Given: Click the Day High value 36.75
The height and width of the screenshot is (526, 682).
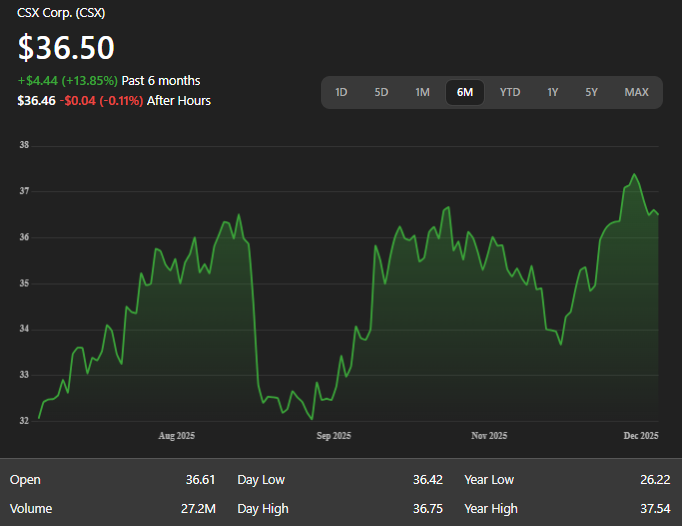Looking at the screenshot, I should pyautogui.click(x=428, y=509).
